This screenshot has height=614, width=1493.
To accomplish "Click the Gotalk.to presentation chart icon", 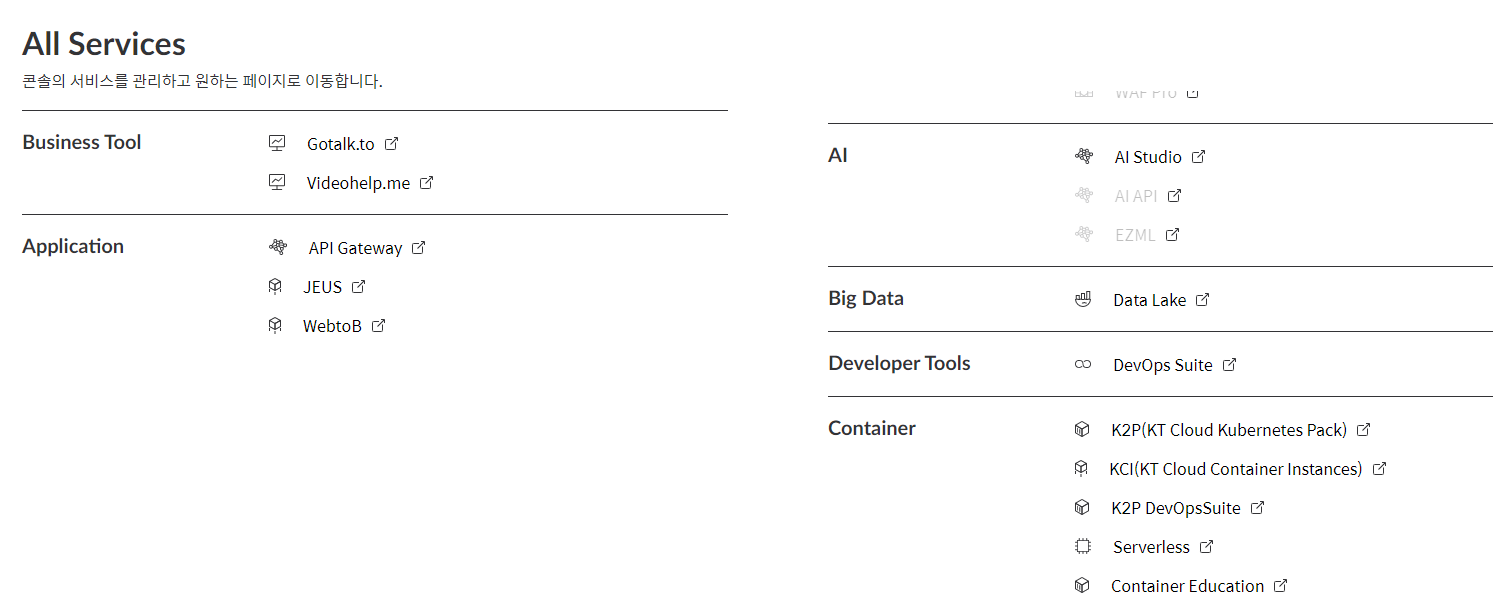I will [x=277, y=143].
